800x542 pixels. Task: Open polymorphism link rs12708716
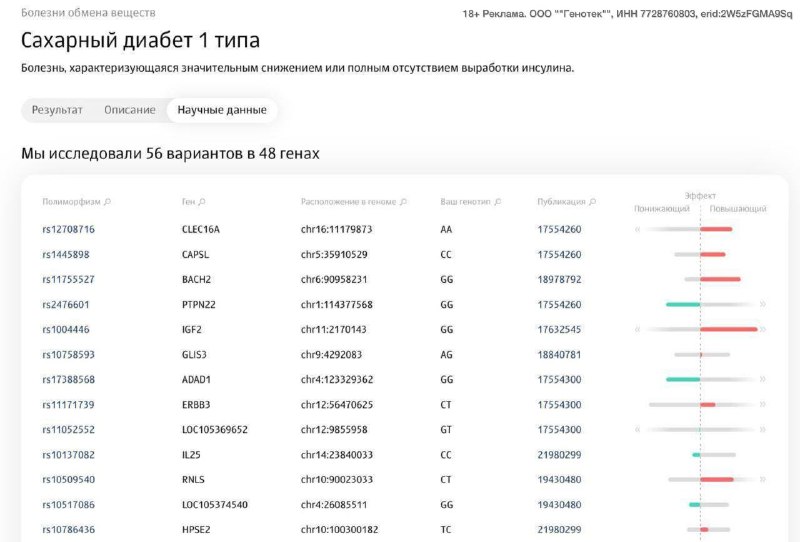point(68,230)
